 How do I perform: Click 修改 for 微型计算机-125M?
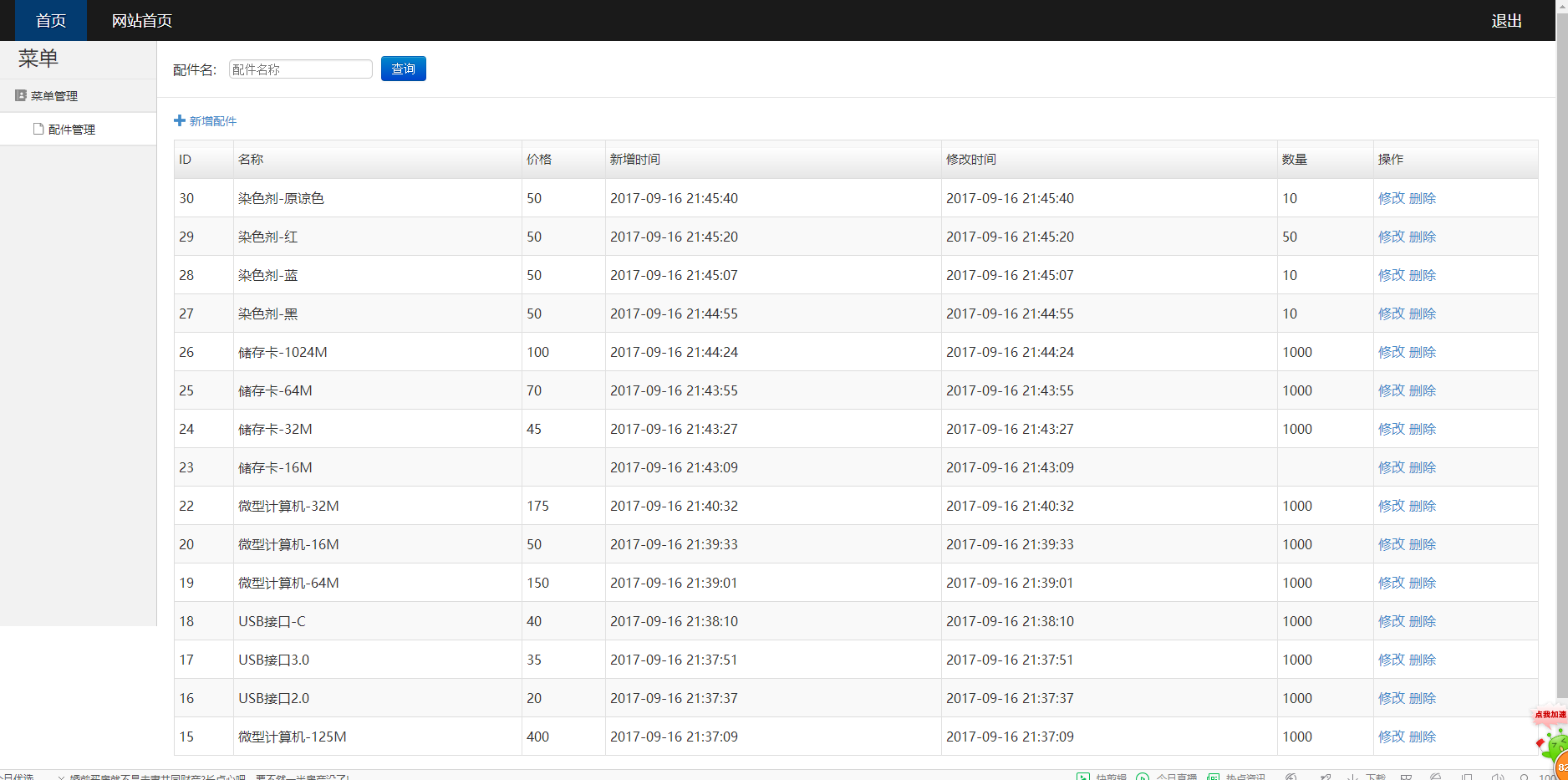tap(1392, 737)
